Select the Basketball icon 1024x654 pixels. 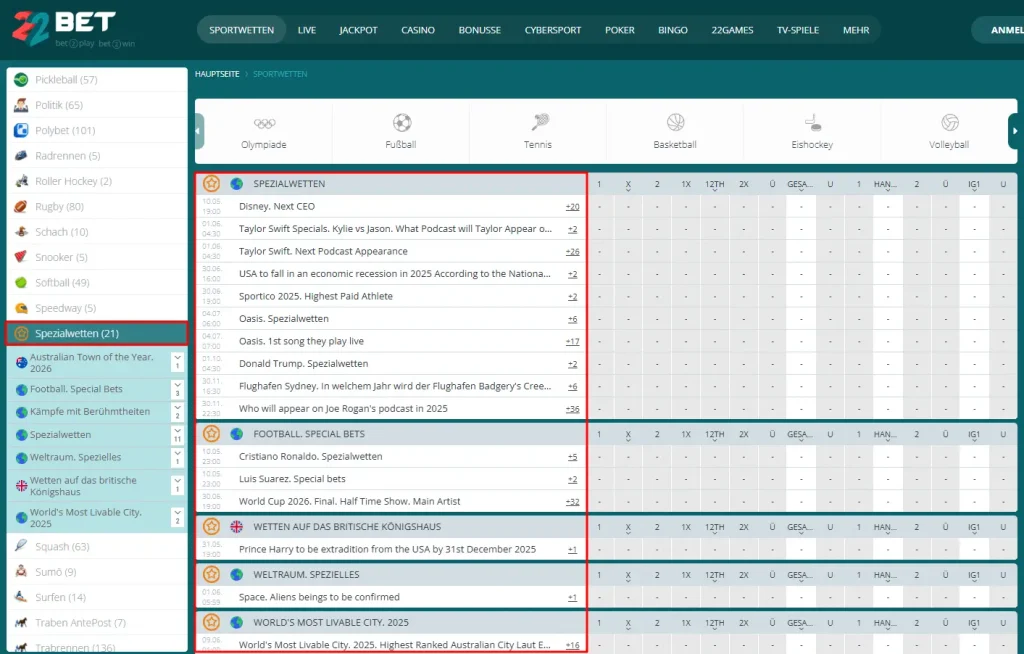(x=675, y=122)
